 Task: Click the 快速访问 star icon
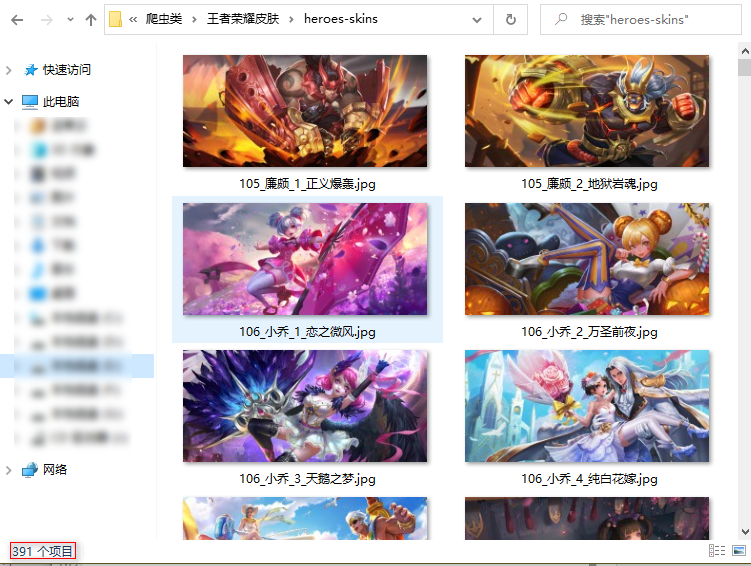point(31,70)
